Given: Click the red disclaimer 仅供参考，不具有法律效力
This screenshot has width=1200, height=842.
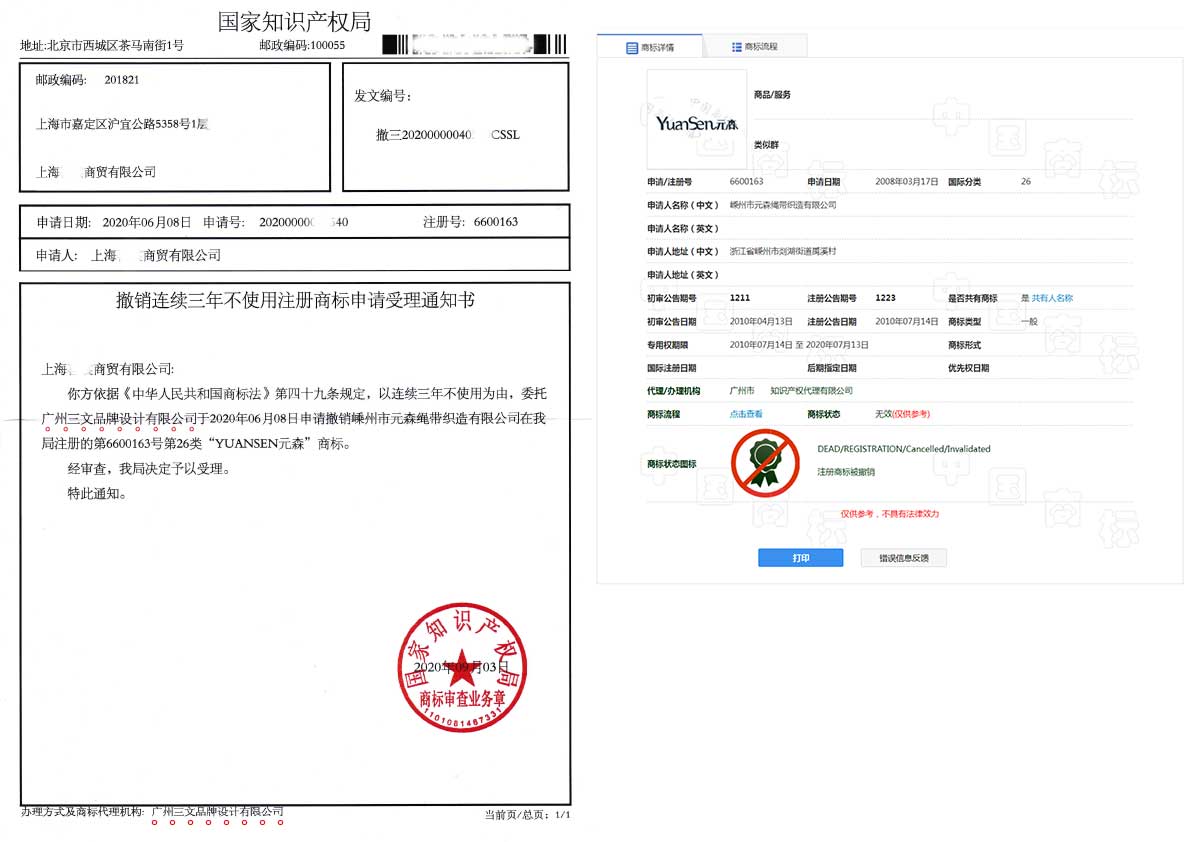Looking at the screenshot, I should (890, 514).
